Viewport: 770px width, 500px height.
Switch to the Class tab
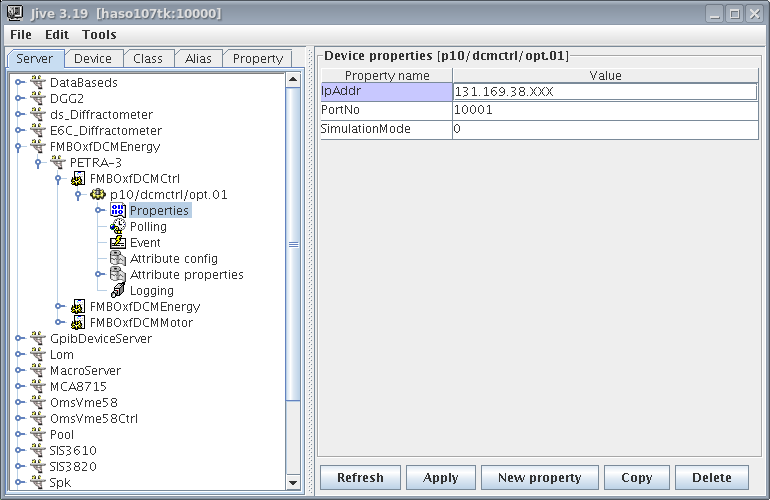pyautogui.click(x=148, y=58)
